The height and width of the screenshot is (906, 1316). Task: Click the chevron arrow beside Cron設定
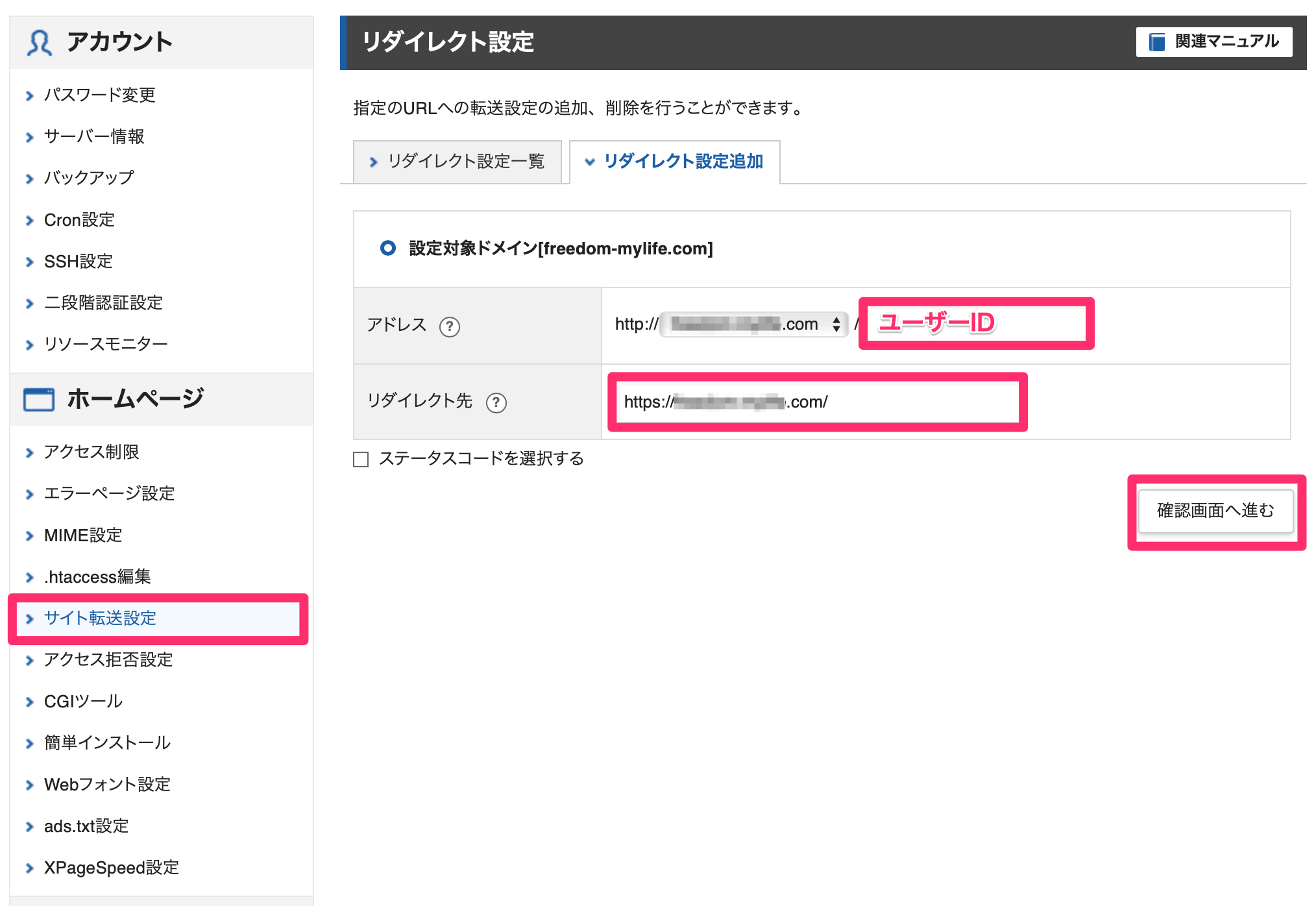tap(29, 221)
